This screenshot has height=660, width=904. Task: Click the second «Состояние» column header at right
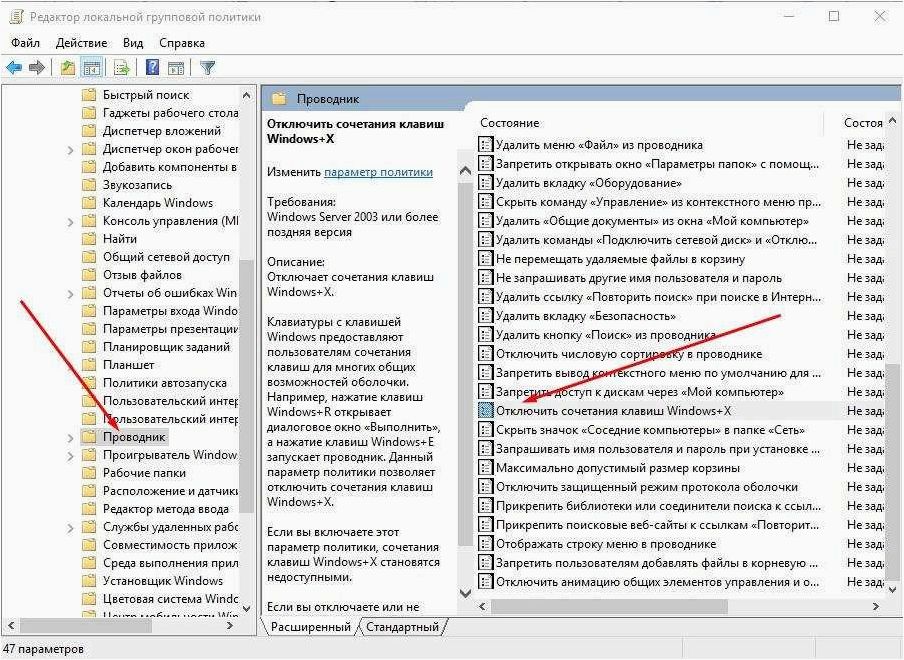click(x=863, y=123)
